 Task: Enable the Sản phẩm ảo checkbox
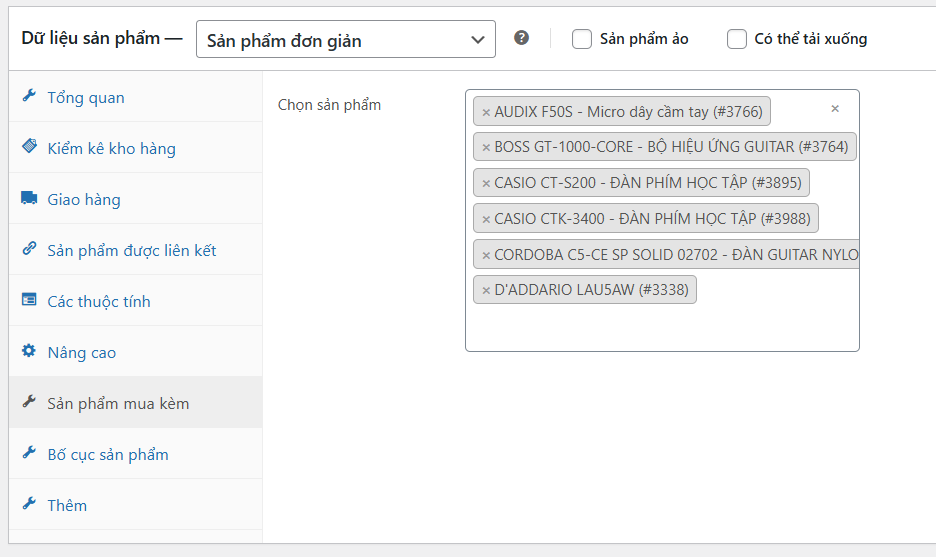581,39
